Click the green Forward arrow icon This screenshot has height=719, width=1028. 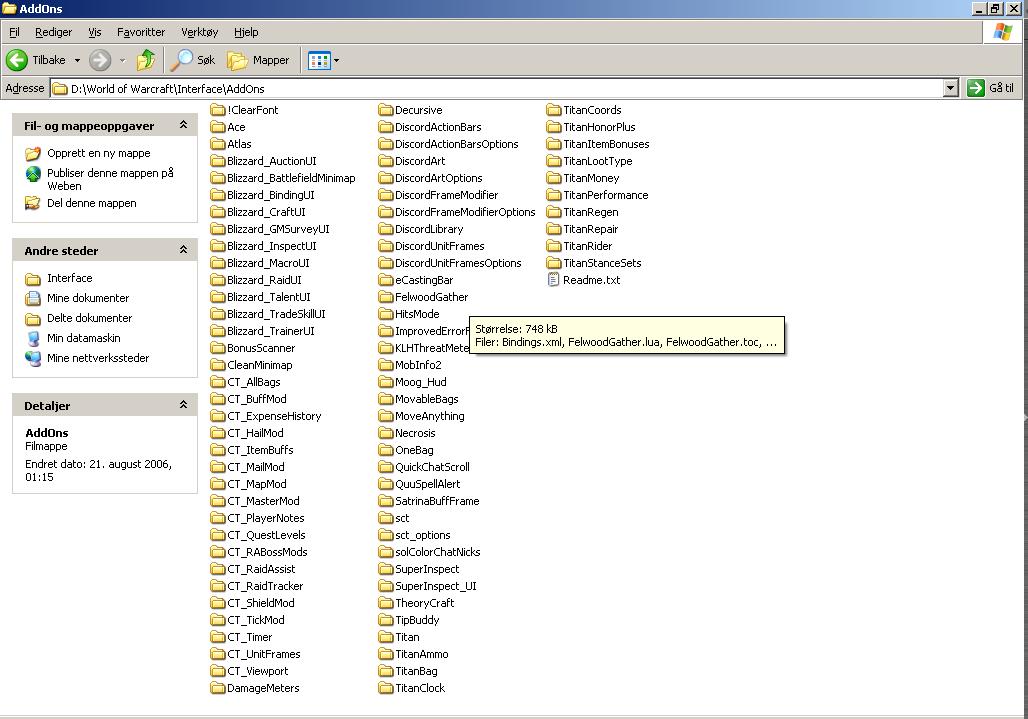point(100,60)
